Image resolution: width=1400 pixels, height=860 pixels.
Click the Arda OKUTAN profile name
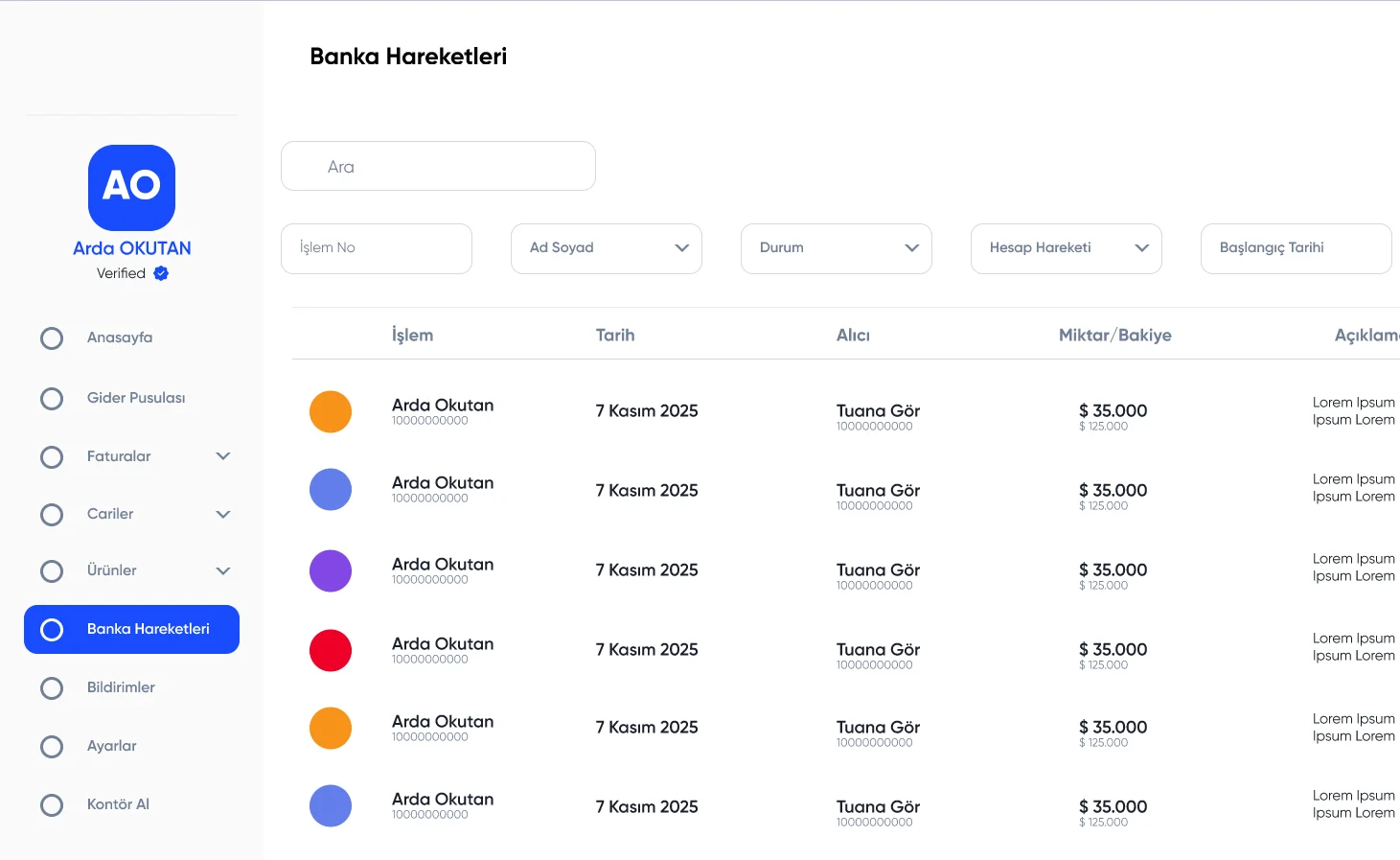point(132,248)
